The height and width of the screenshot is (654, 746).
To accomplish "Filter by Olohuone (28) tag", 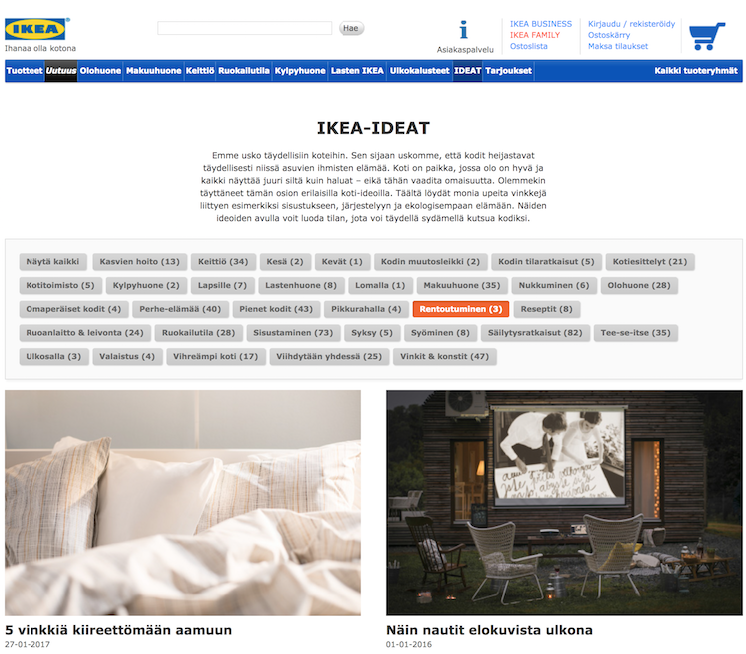I will (x=638, y=285).
